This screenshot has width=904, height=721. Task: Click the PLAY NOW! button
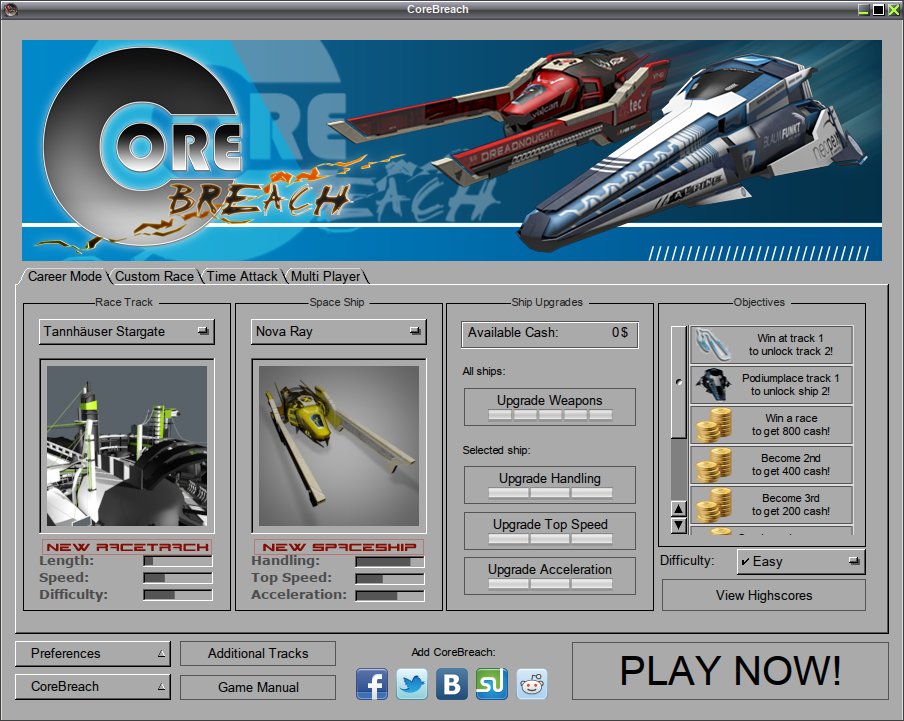tap(730, 671)
